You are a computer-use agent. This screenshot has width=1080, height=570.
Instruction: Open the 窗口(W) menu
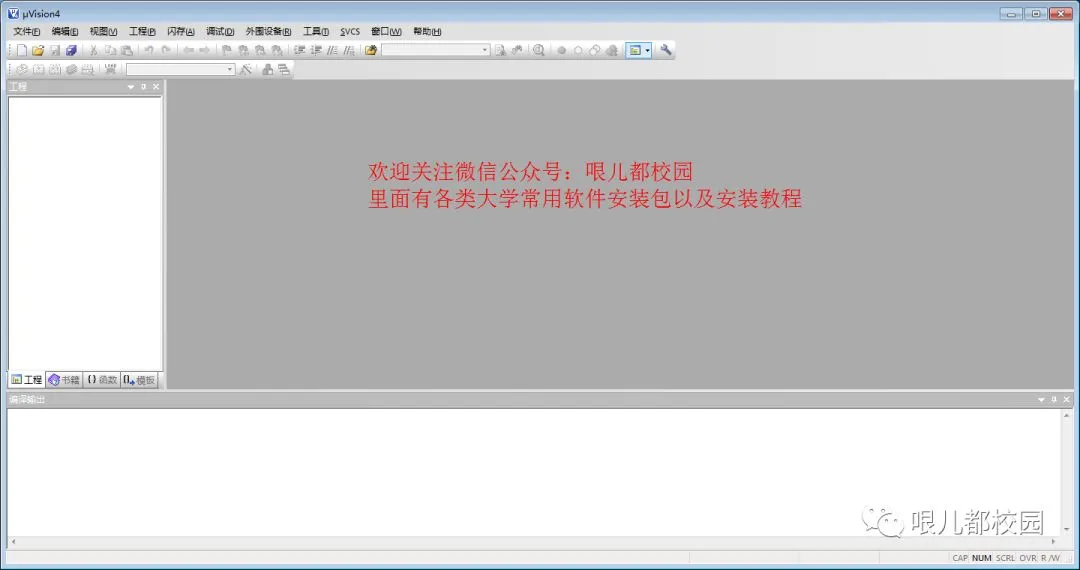pos(386,32)
